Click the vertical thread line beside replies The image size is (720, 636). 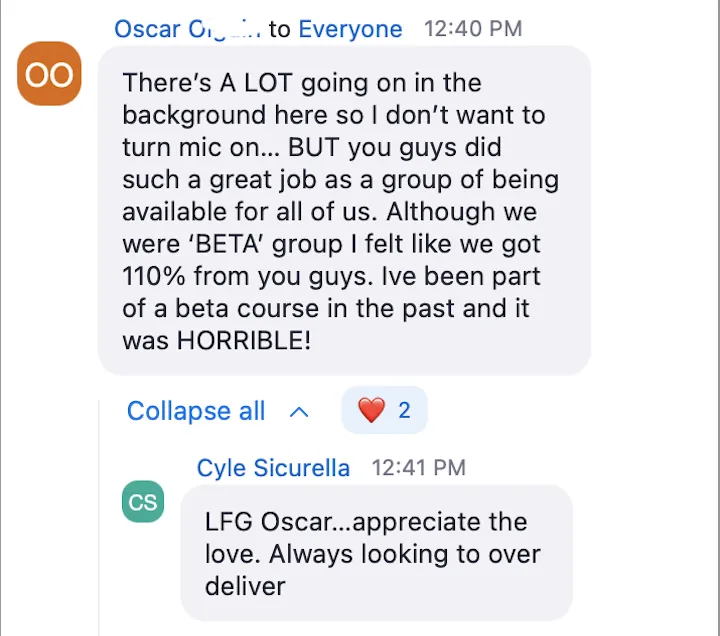tap(99, 517)
